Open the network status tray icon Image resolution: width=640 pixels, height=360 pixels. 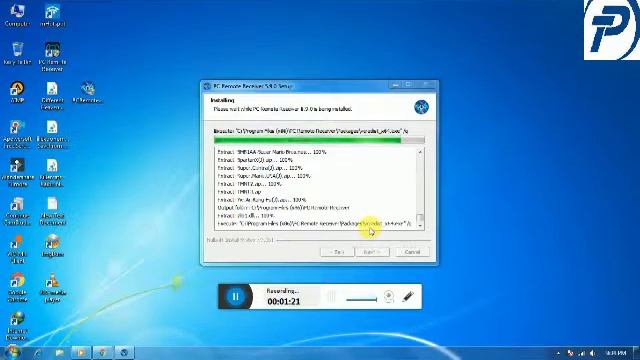point(582,353)
